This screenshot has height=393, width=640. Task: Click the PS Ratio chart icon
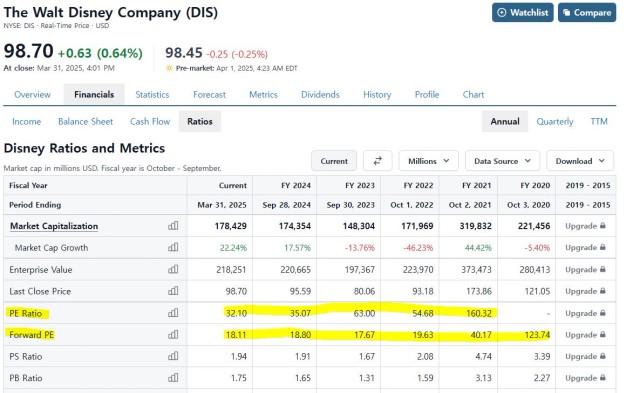click(x=173, y=356)
